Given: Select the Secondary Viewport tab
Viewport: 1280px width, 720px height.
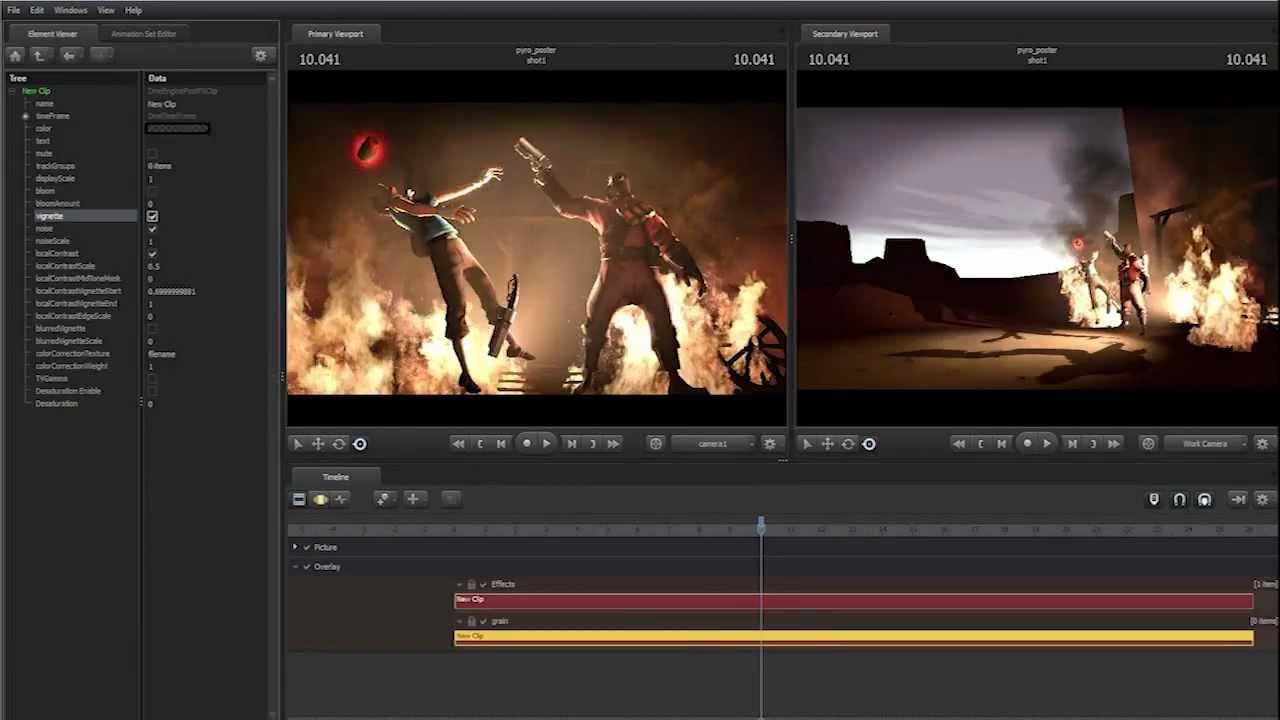Looking at the screenshot, I should point(845,34).
